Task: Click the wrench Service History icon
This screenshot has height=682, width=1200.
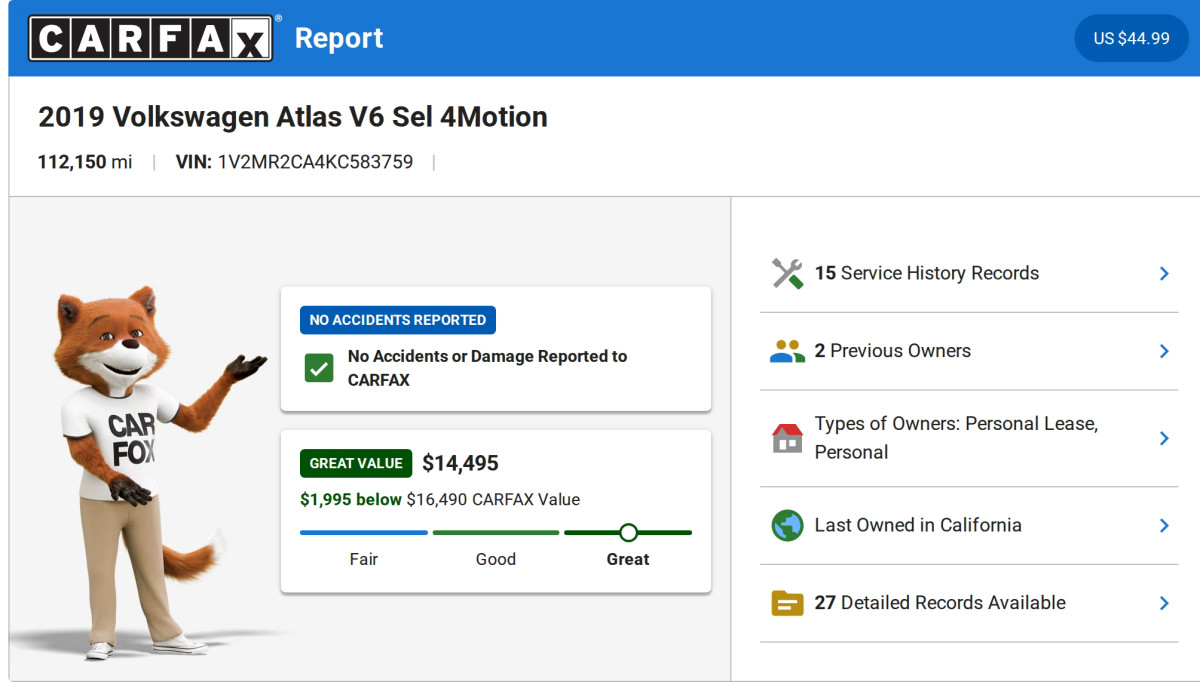Action: (x=787, y=273)
